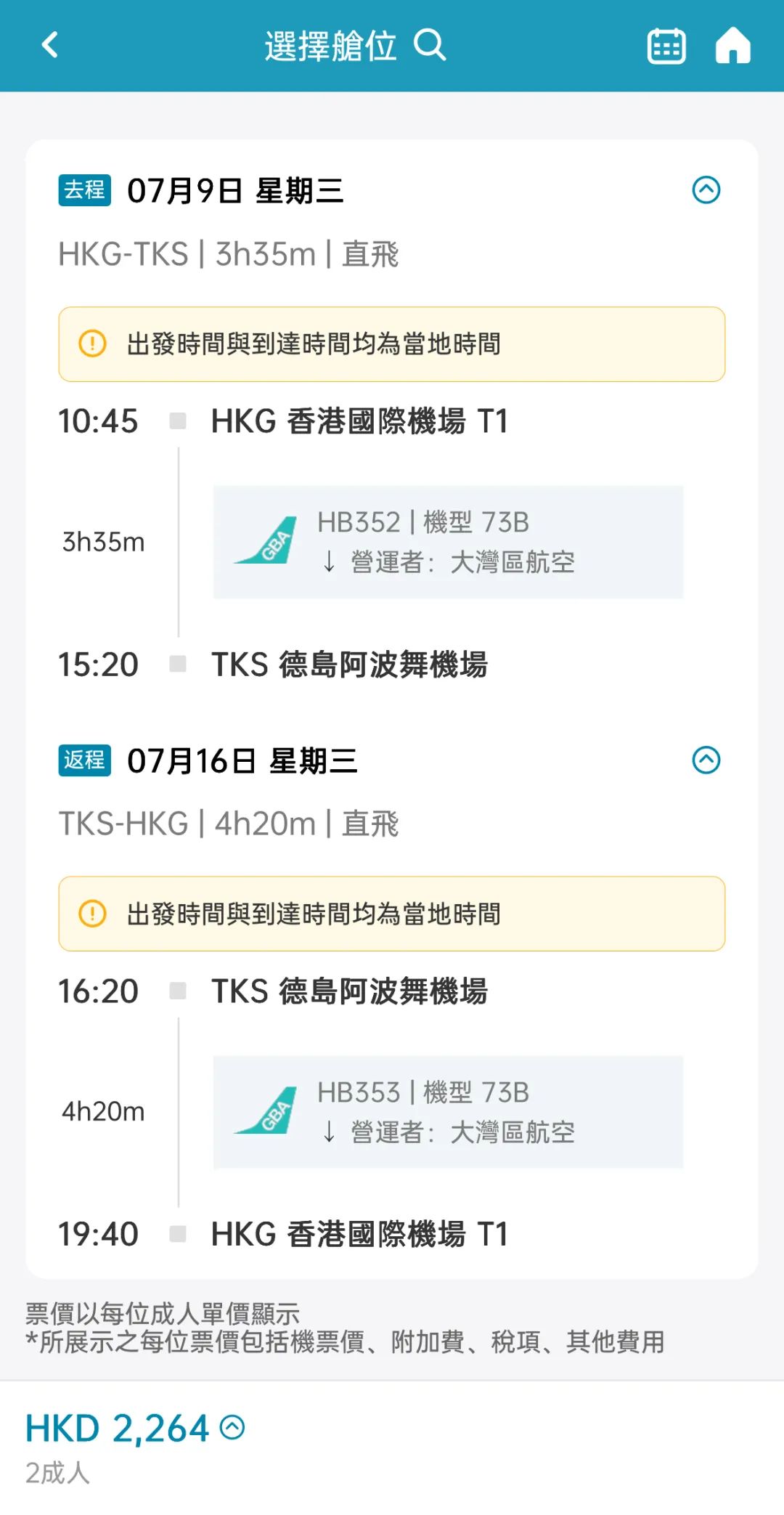
Task: Collapse the 07月9日 outbound flight section
Action: 706,190
